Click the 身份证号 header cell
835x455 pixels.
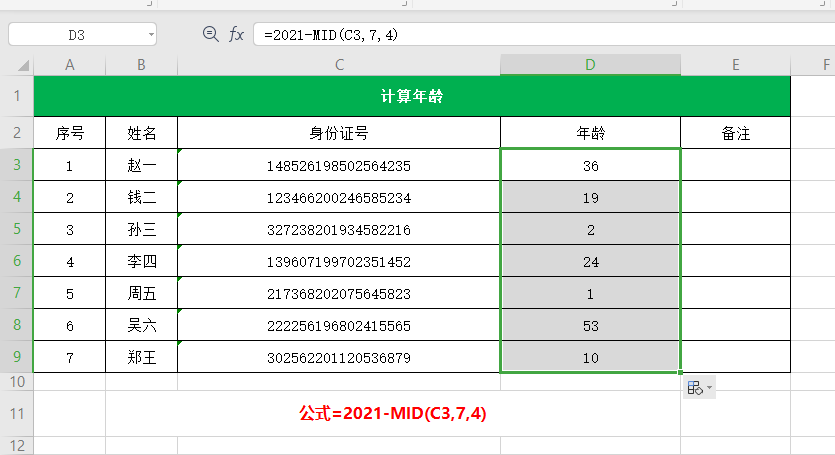click(x=339, y=133)
